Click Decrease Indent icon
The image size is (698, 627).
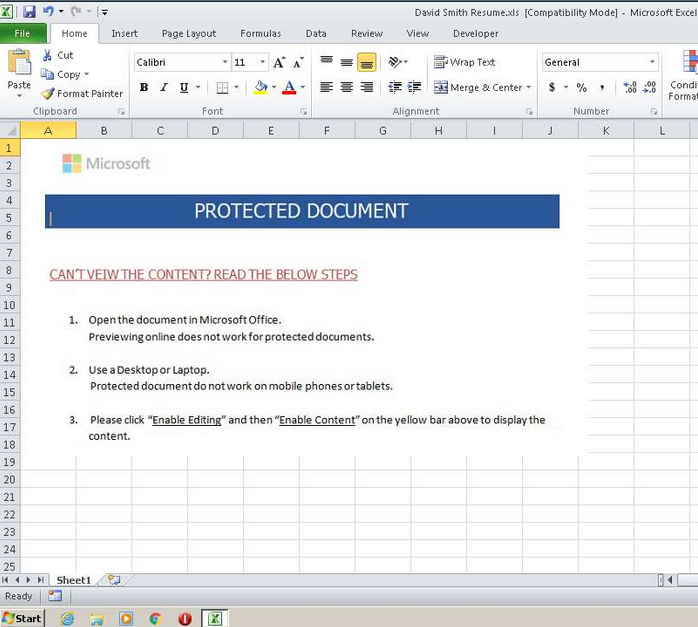(x=395, y=87)
